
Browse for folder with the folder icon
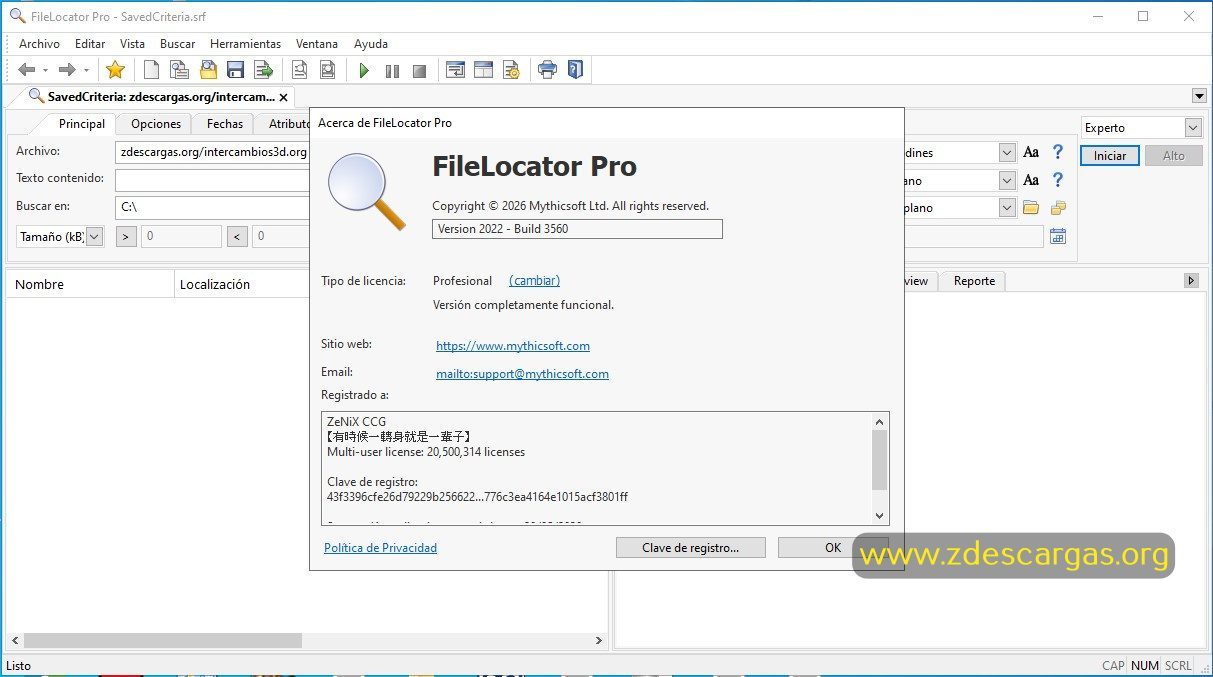(x=1031, y=208)
